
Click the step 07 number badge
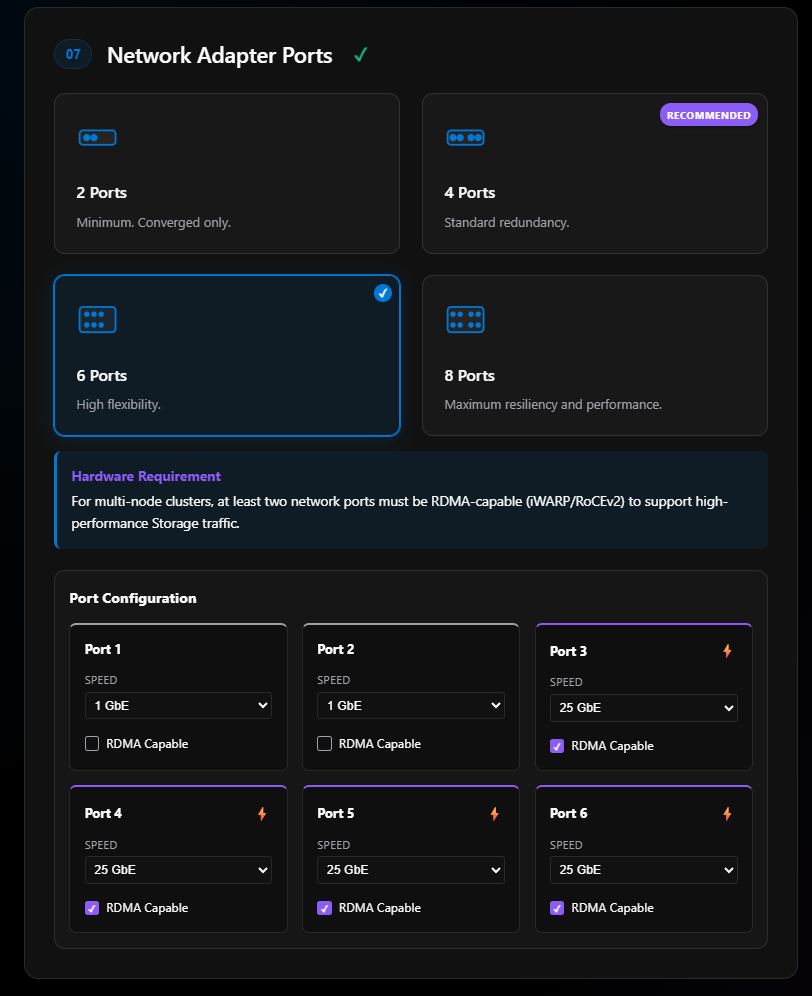[x=73, y=54]
